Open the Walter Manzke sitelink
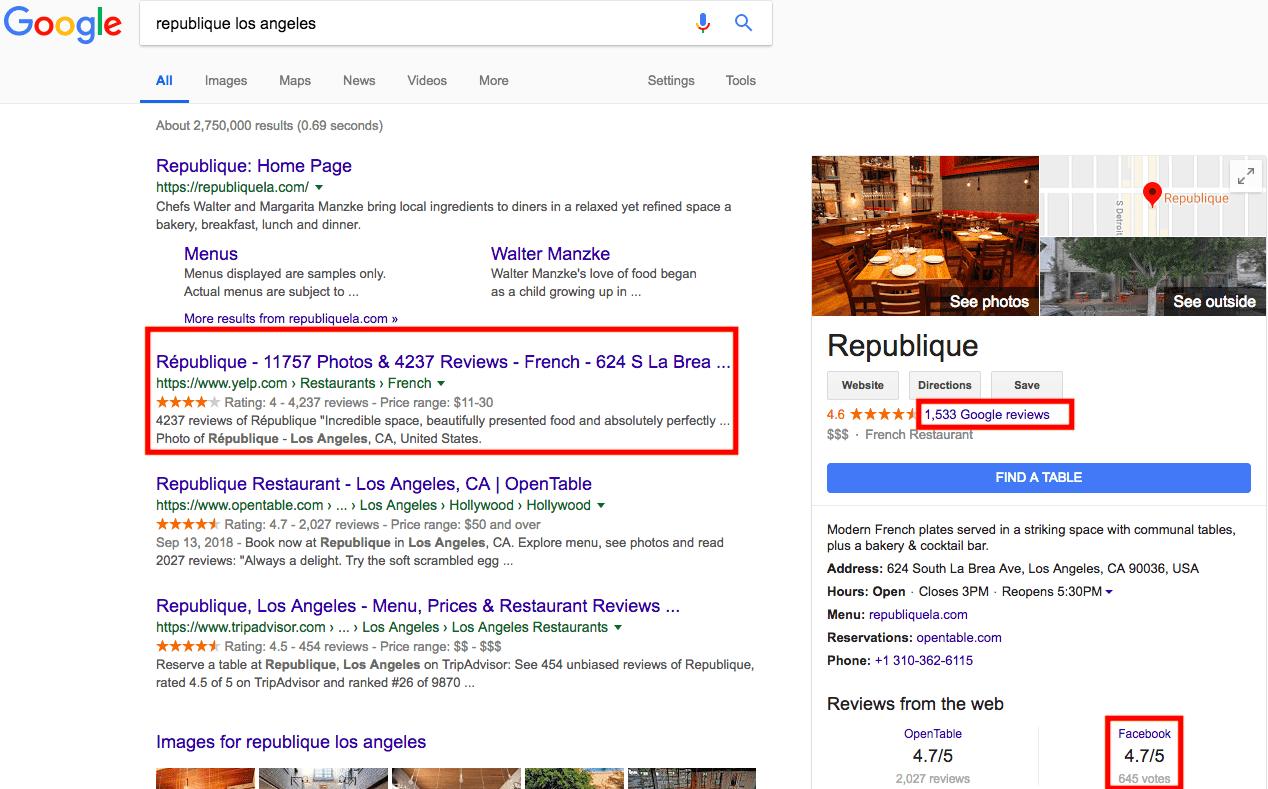Viewport: 1268px width, 789px height. [x=550, y=254]
